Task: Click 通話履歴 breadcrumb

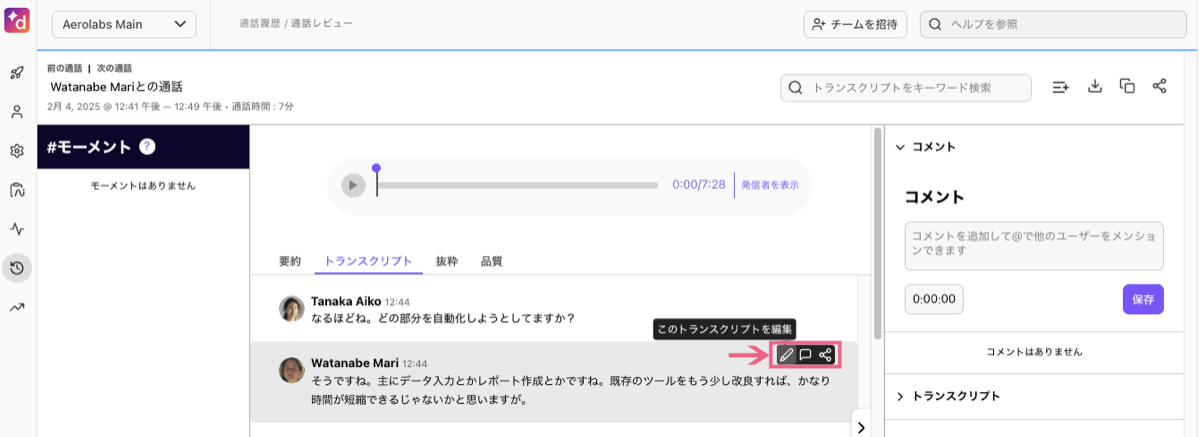Action: point(260,24)
